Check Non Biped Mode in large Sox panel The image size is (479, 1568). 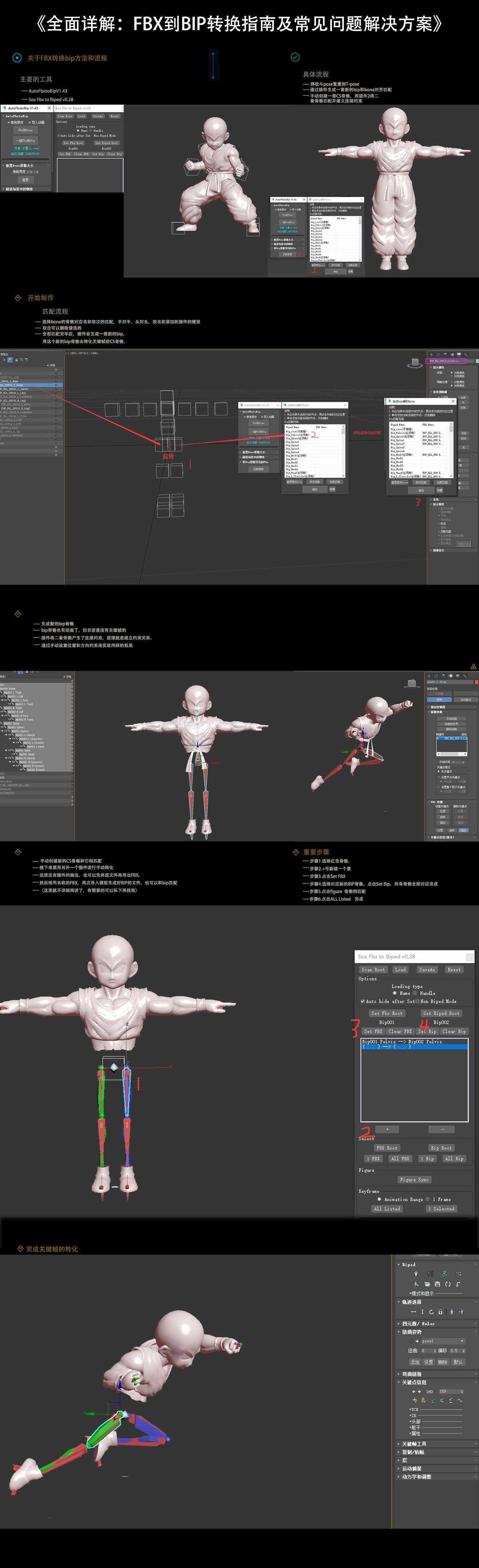pyautogui.click(x=417, y=1001)
